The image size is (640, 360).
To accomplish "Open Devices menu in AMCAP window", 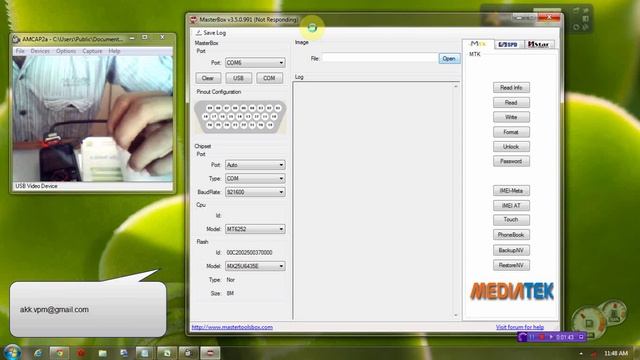I will tap(40, 51).
